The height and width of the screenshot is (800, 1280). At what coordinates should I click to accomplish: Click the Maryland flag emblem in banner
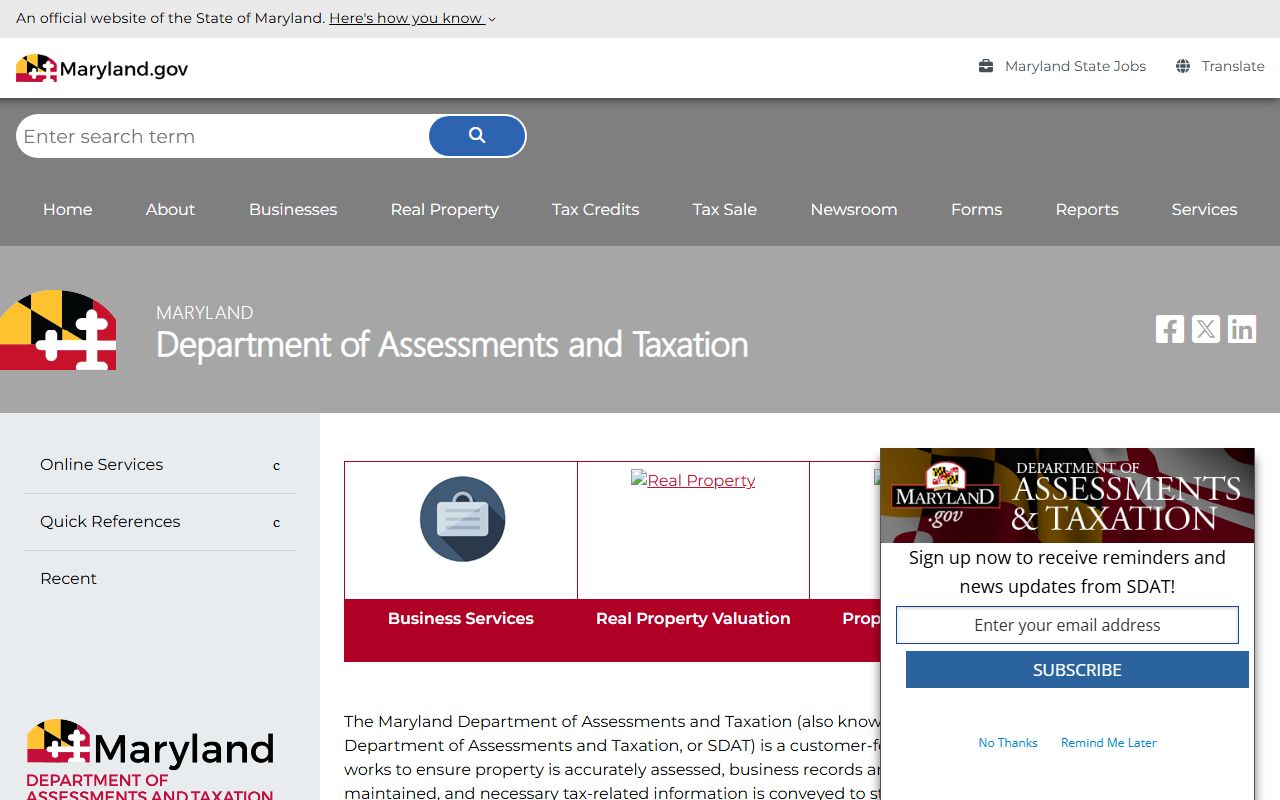(58, 330)
